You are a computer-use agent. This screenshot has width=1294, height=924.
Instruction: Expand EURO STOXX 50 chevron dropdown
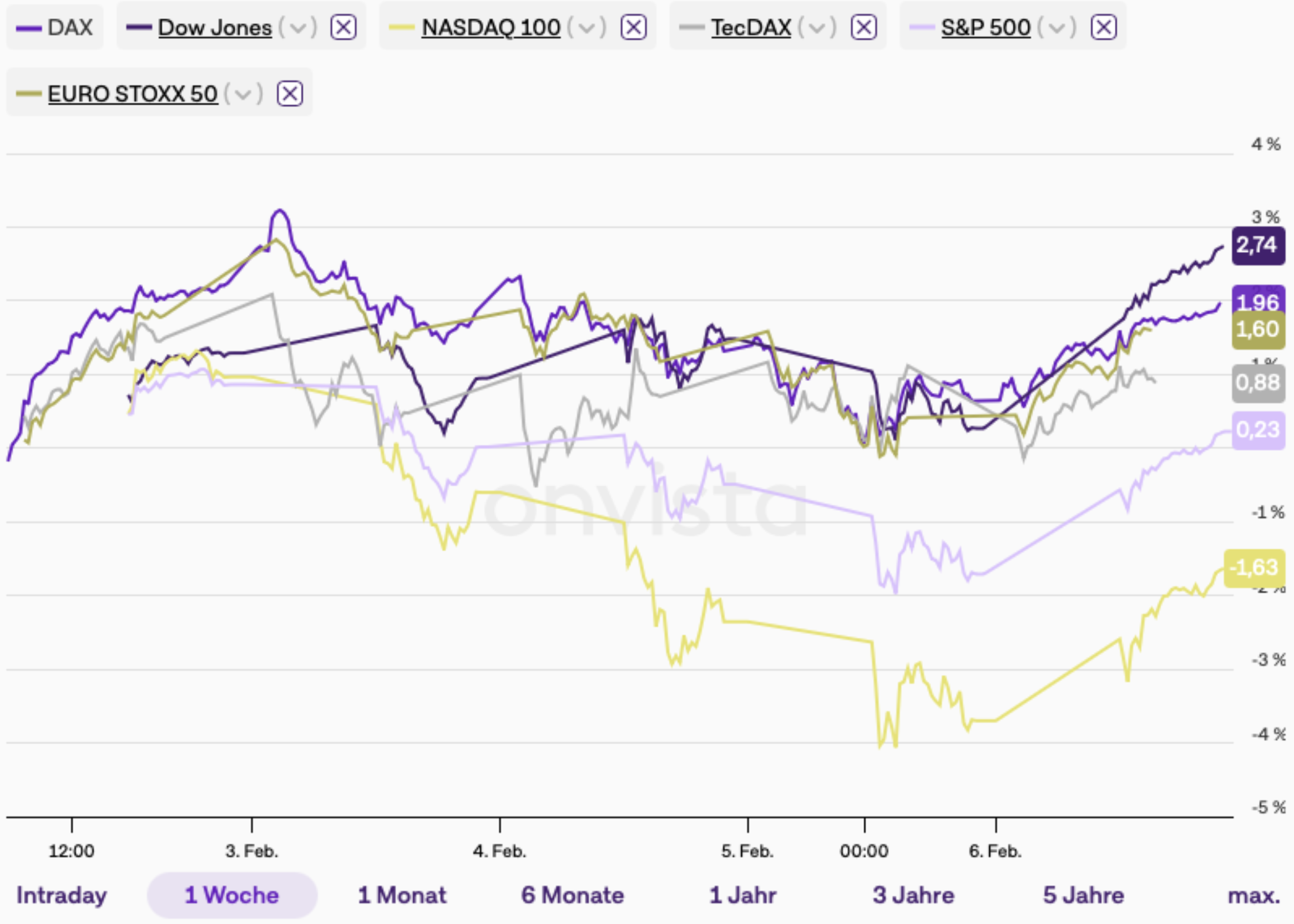tap(244, 94)
